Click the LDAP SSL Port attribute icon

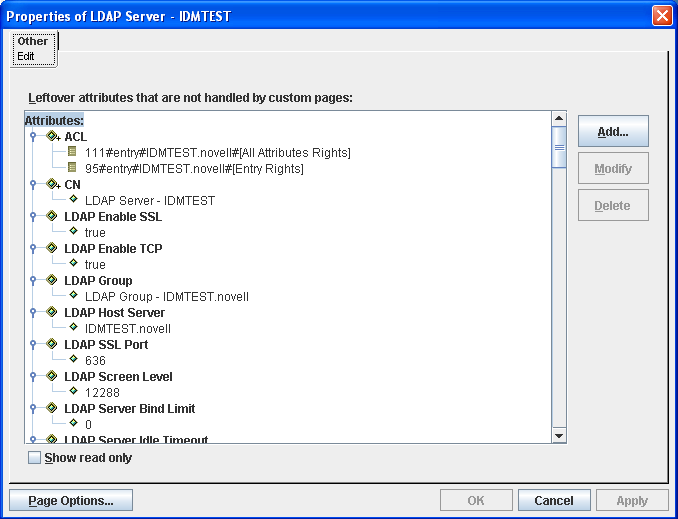click(51, 344)
